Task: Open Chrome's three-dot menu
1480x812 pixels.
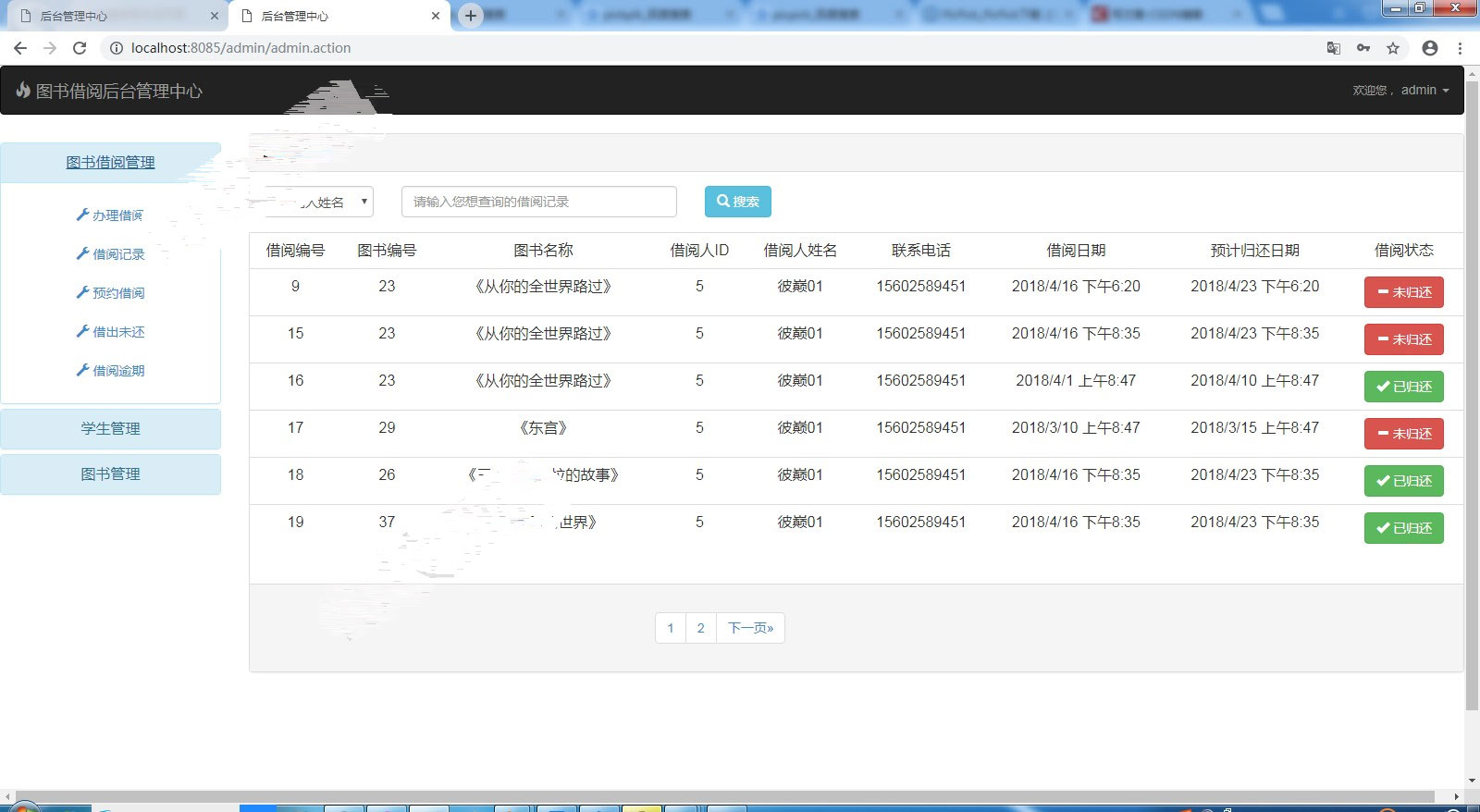Action: coord(1460,48)
